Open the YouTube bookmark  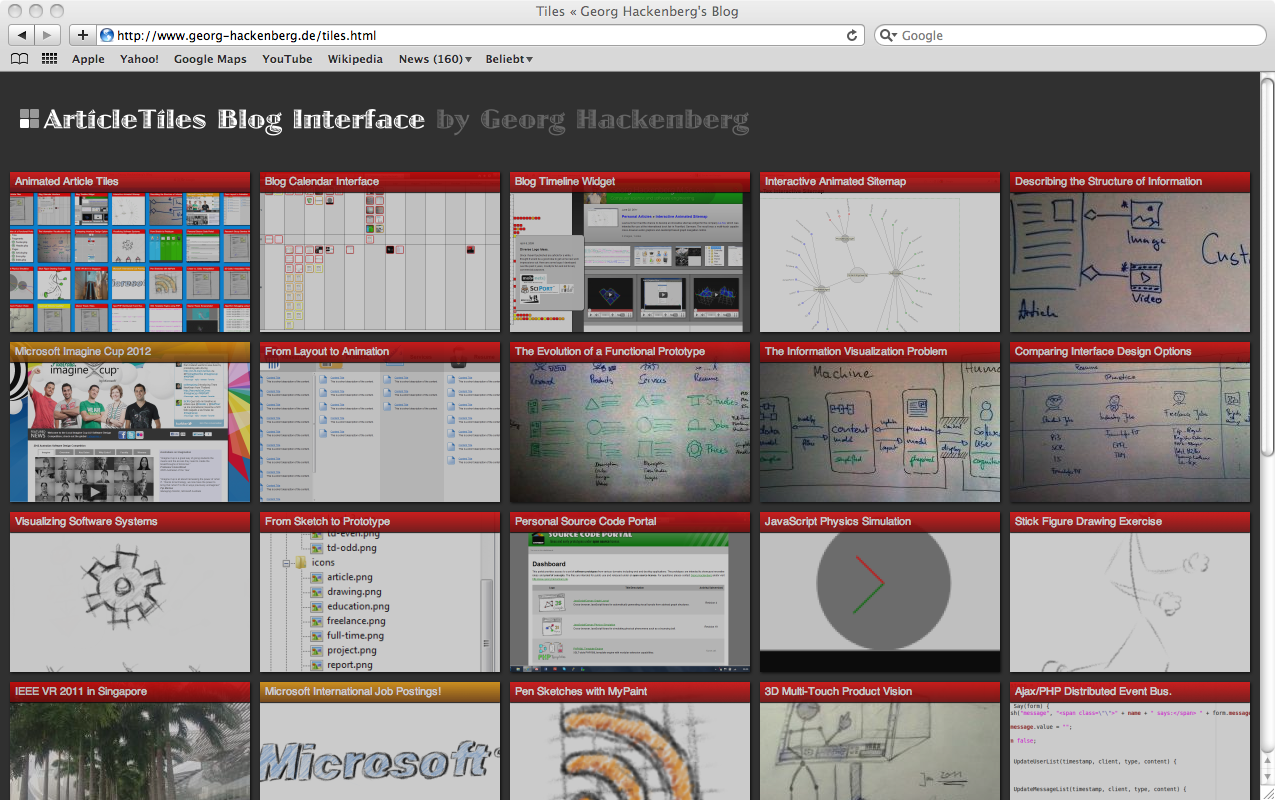pos(287,59)
